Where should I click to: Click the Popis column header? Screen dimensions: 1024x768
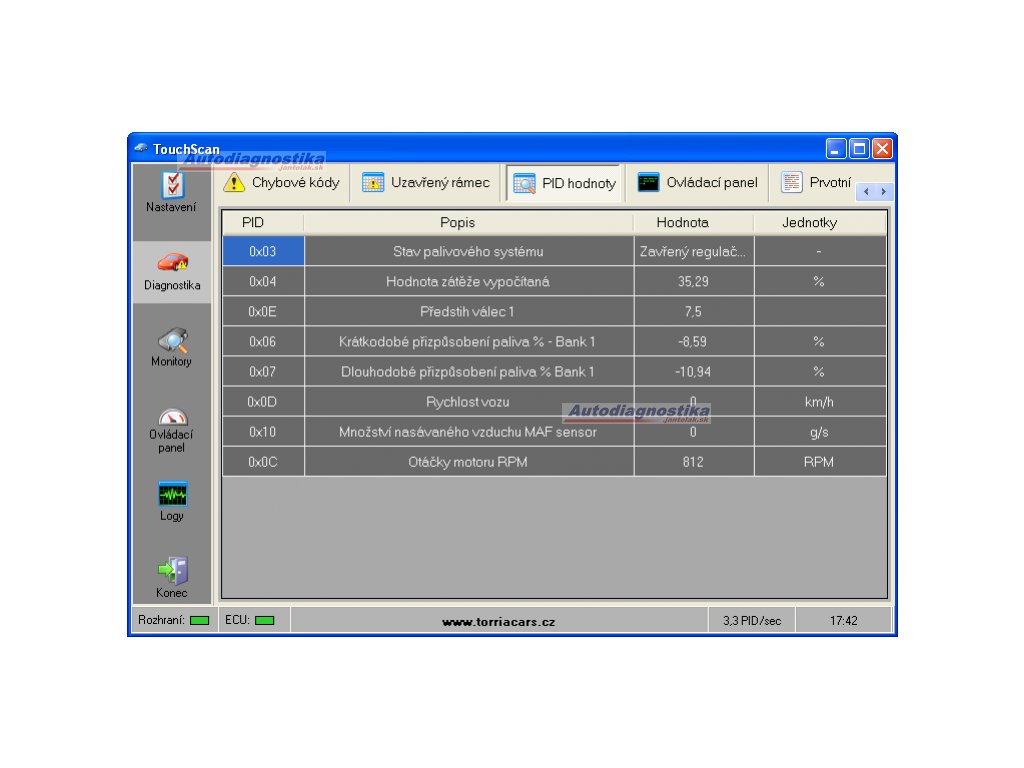click(x=458, y=223)
